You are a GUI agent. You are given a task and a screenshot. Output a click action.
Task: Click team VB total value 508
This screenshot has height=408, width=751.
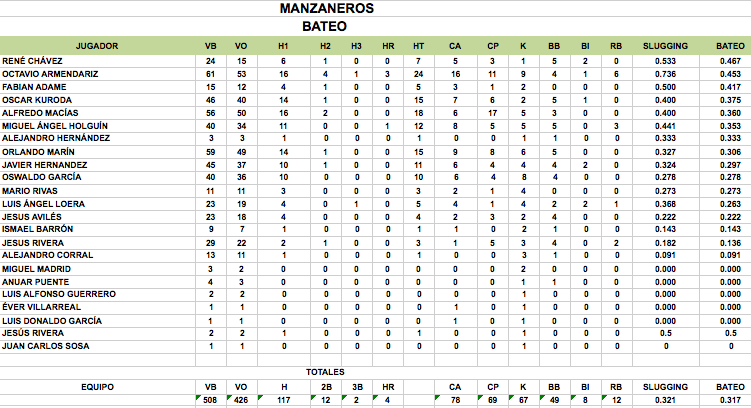[210, 399]
